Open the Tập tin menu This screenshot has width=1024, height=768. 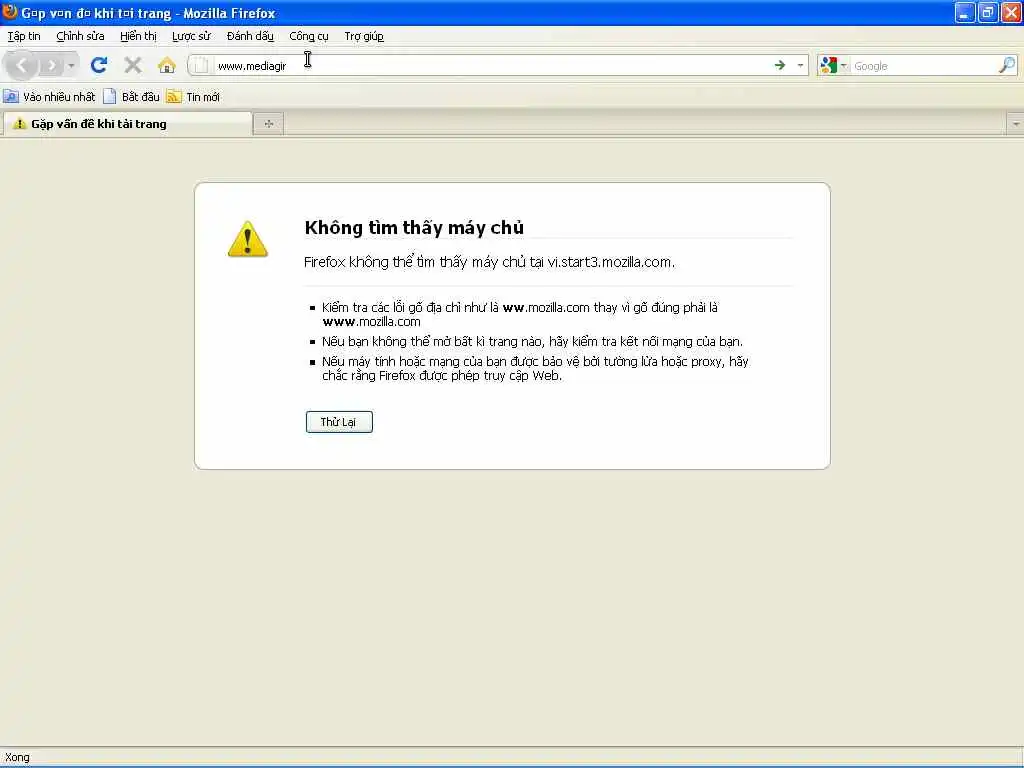[24, 36]
